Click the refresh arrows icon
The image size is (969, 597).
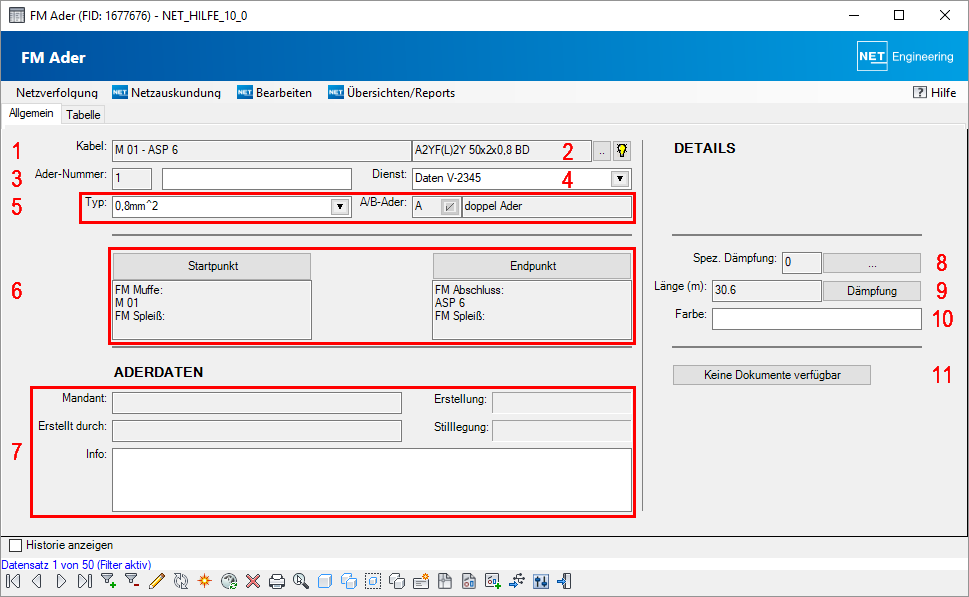coord(180,581)
